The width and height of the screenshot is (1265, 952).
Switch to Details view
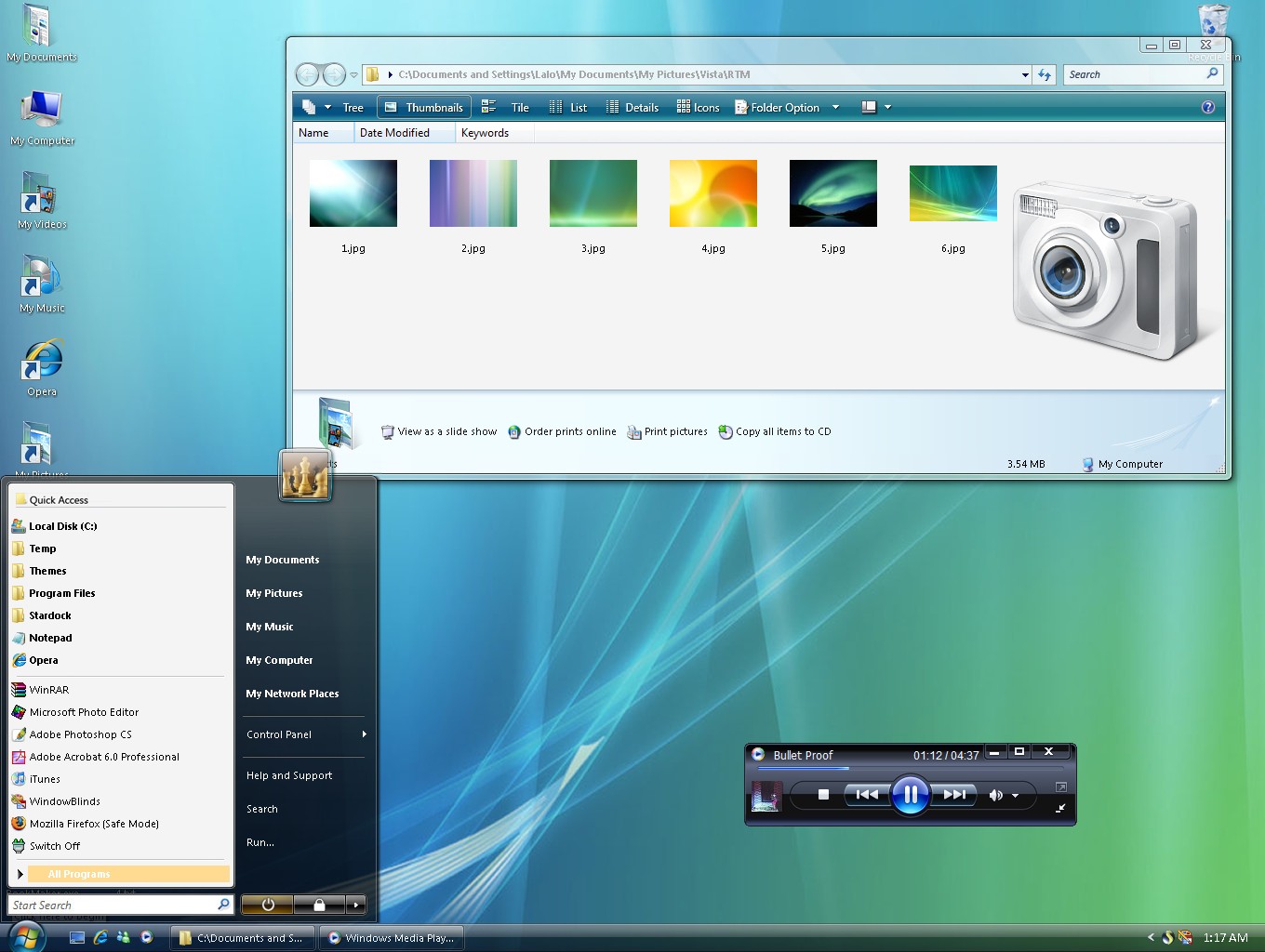[632, 106]
